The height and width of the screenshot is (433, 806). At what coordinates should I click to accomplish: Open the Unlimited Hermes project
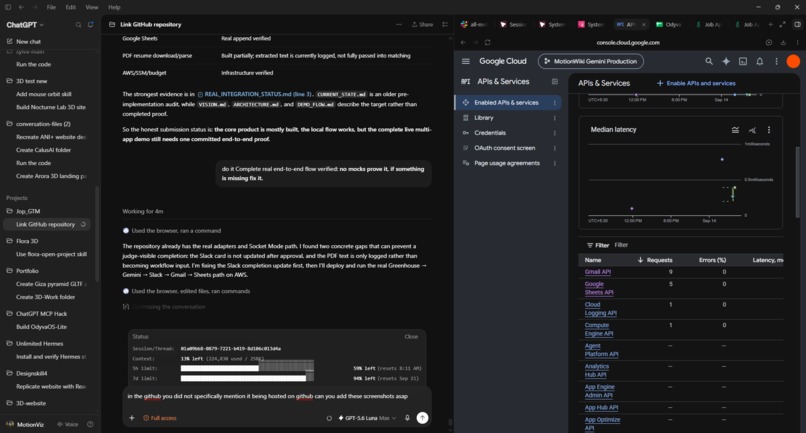click(39, 343)
